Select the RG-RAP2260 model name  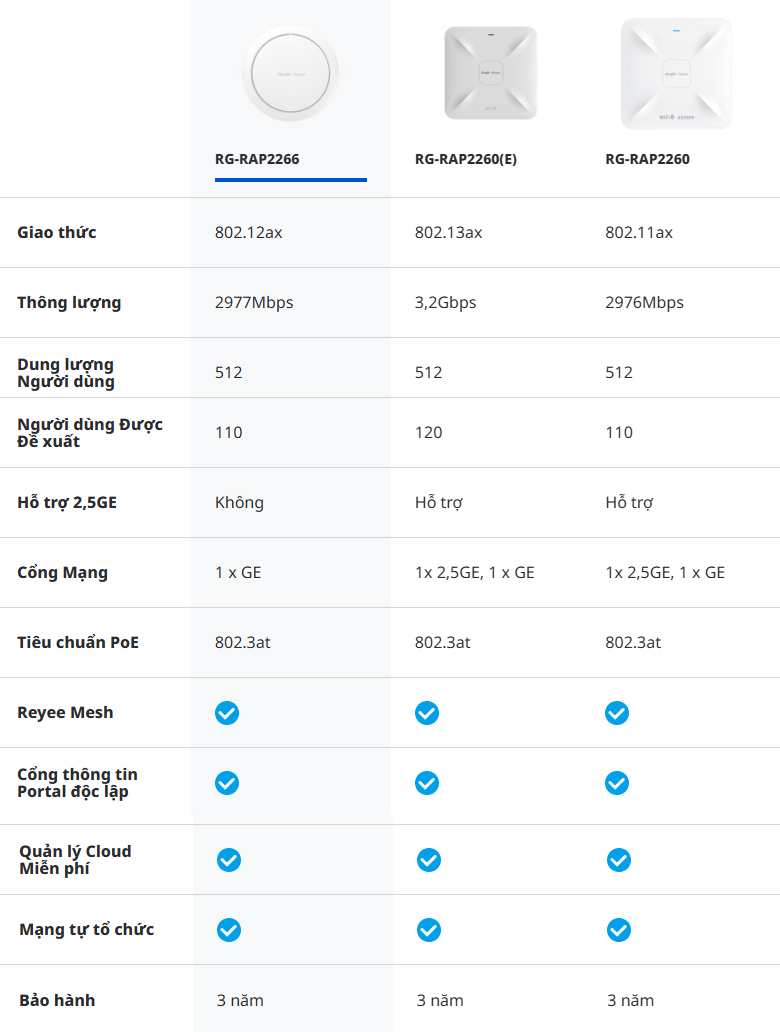647,159
